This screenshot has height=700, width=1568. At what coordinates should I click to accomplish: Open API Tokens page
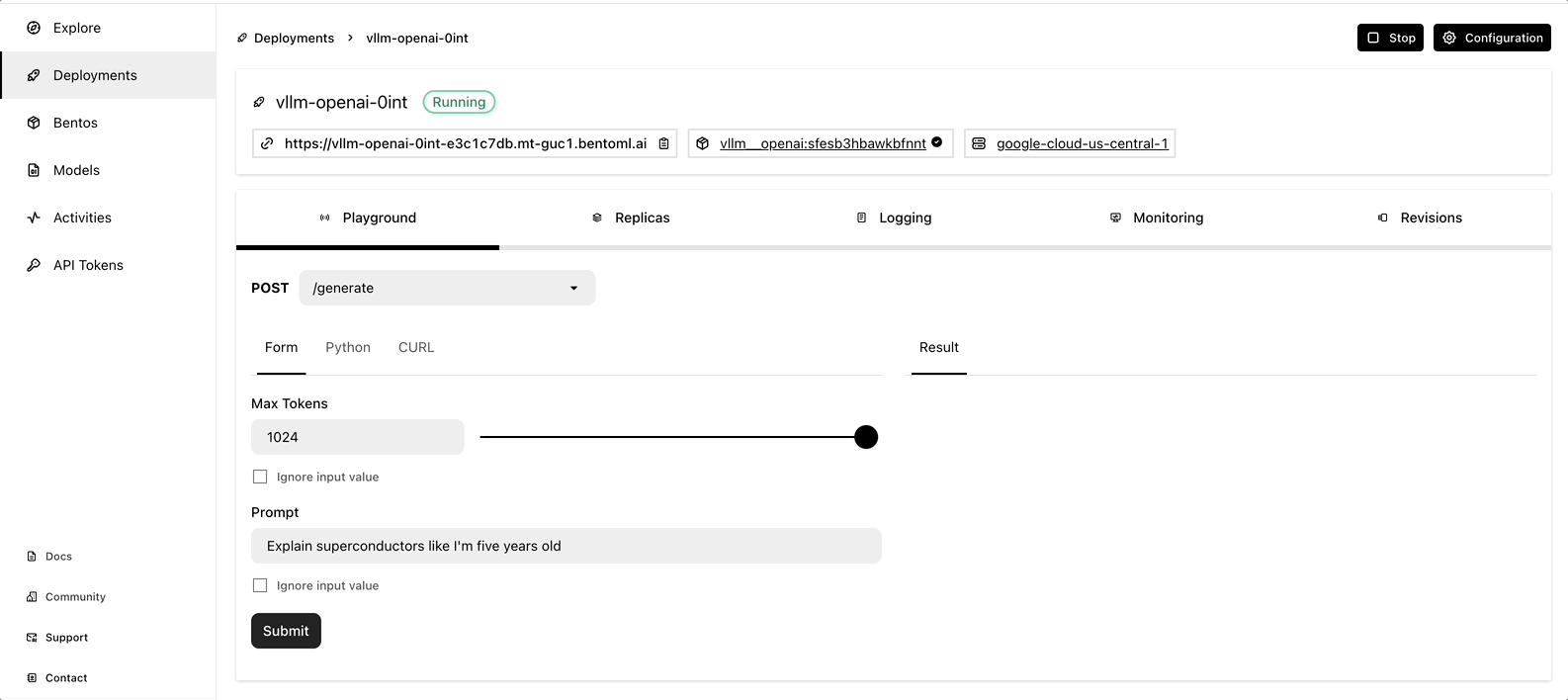(108, 265)
